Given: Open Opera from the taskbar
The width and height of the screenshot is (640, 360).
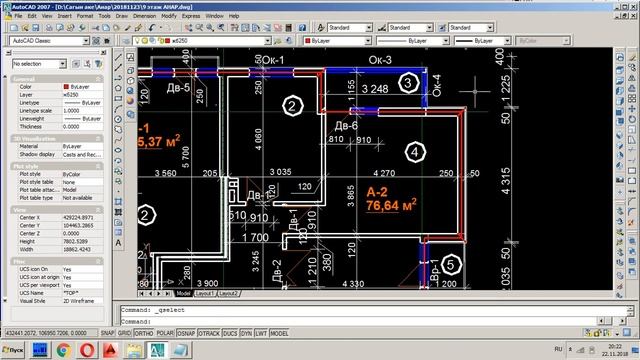Looking at the screenshot, I should [87, 350].
